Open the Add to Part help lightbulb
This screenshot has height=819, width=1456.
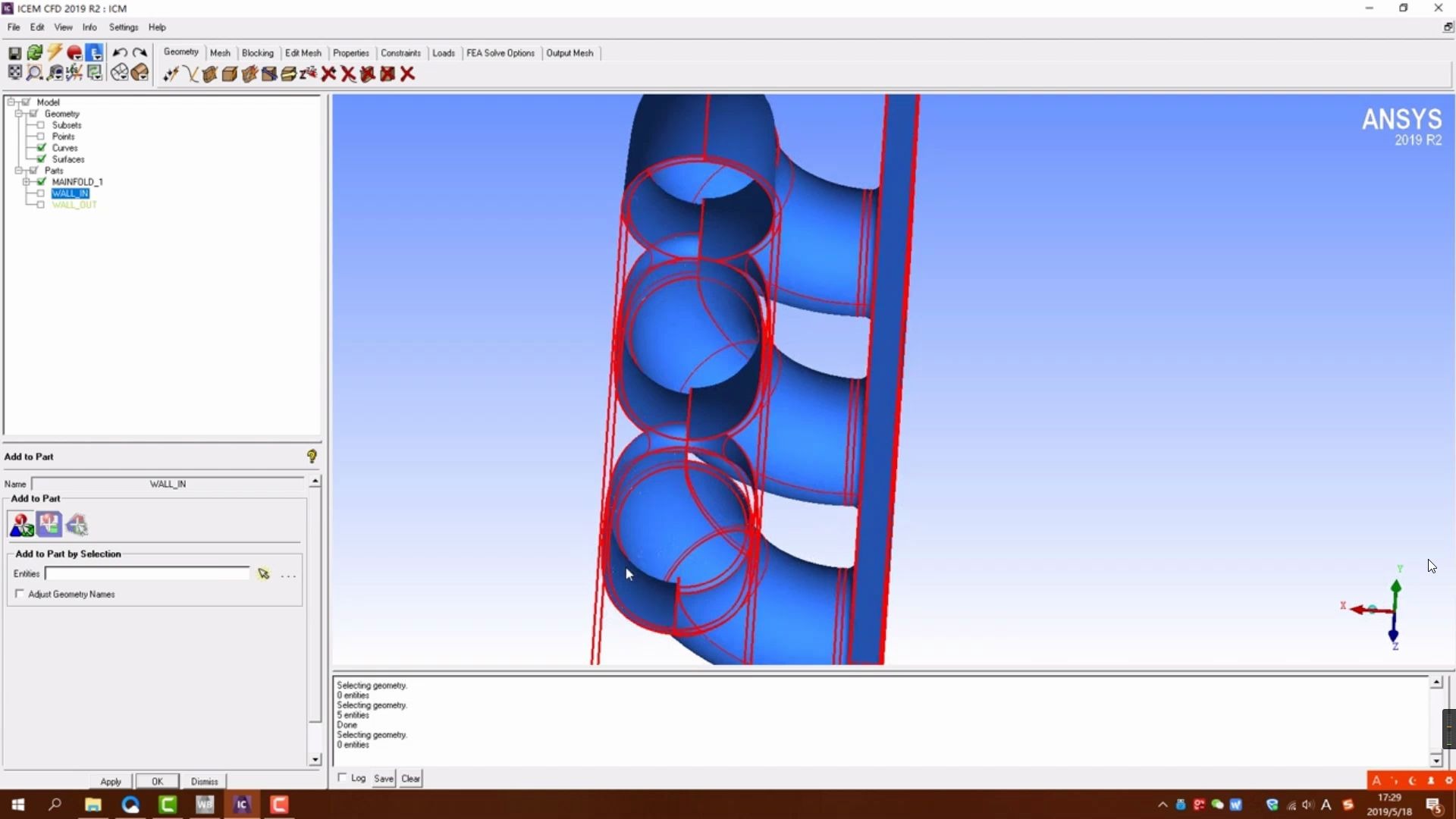coord(312,456)
